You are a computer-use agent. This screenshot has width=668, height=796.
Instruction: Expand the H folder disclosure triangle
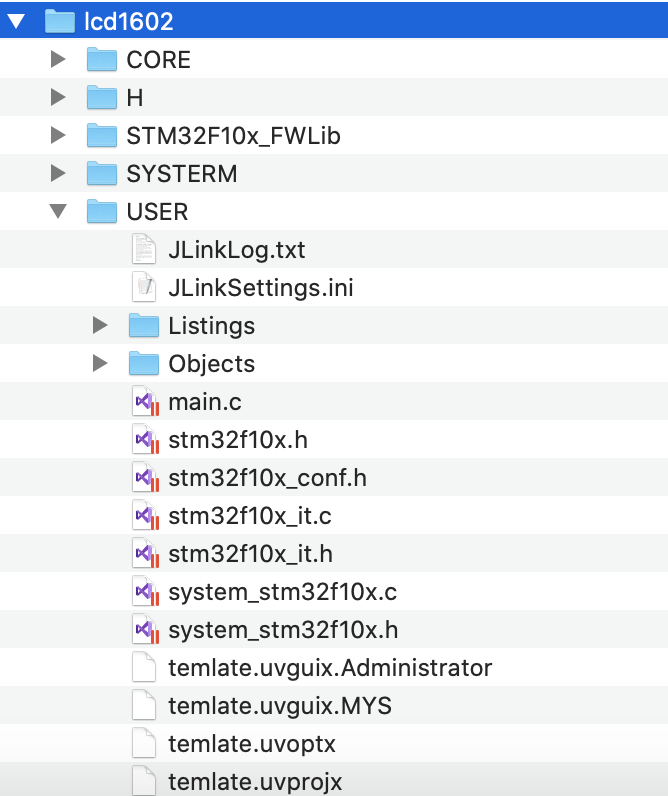coord(58,98)
